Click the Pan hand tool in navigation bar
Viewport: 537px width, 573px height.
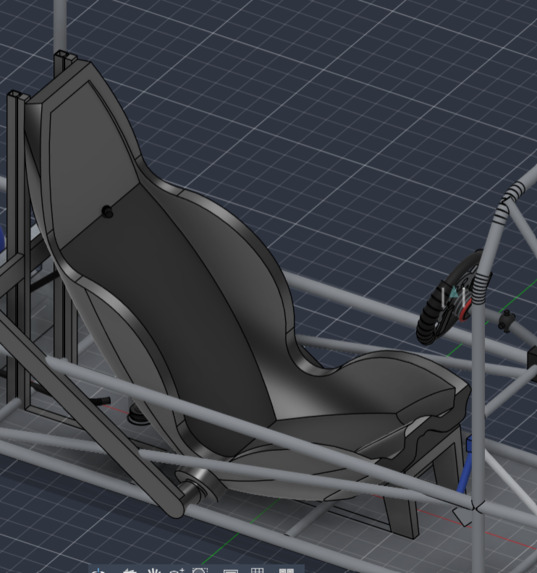[154, 570]
